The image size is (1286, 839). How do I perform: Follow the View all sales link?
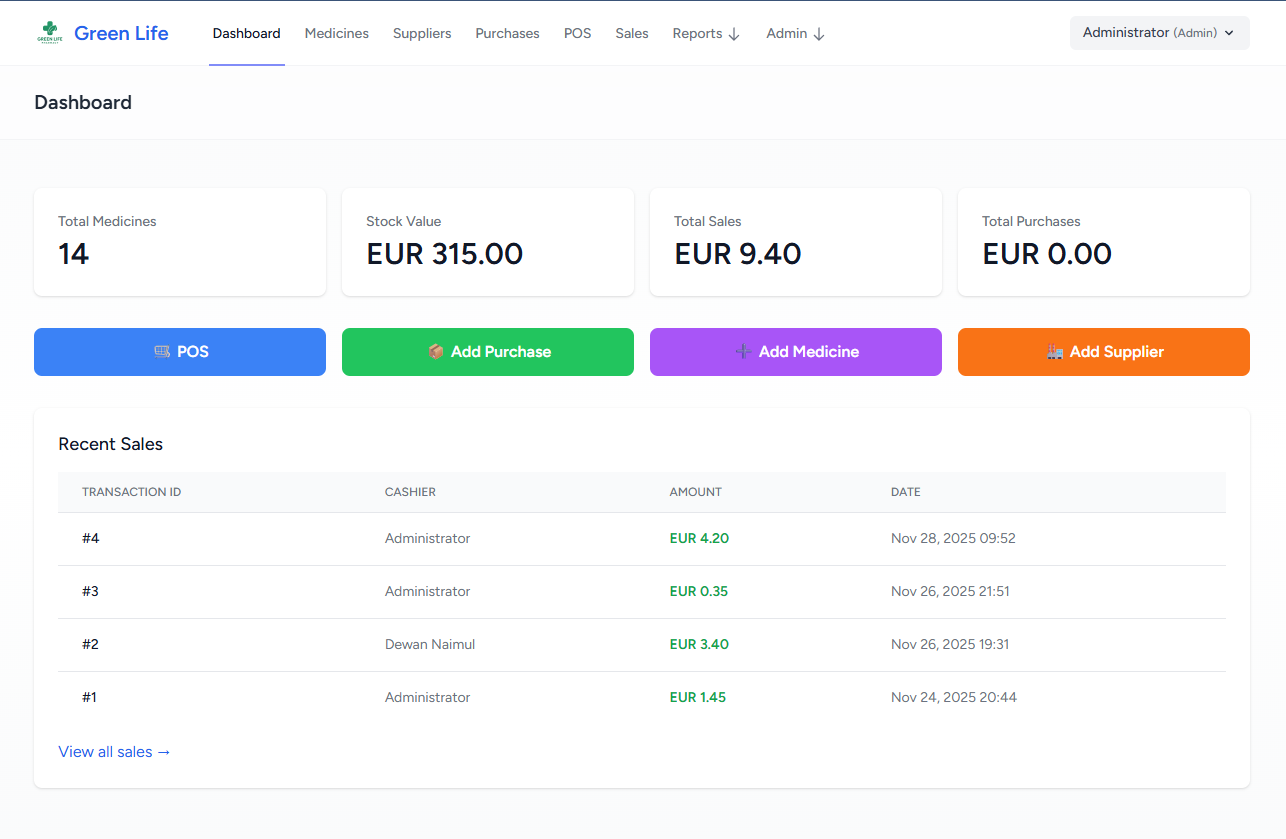[x=115, y=752]
